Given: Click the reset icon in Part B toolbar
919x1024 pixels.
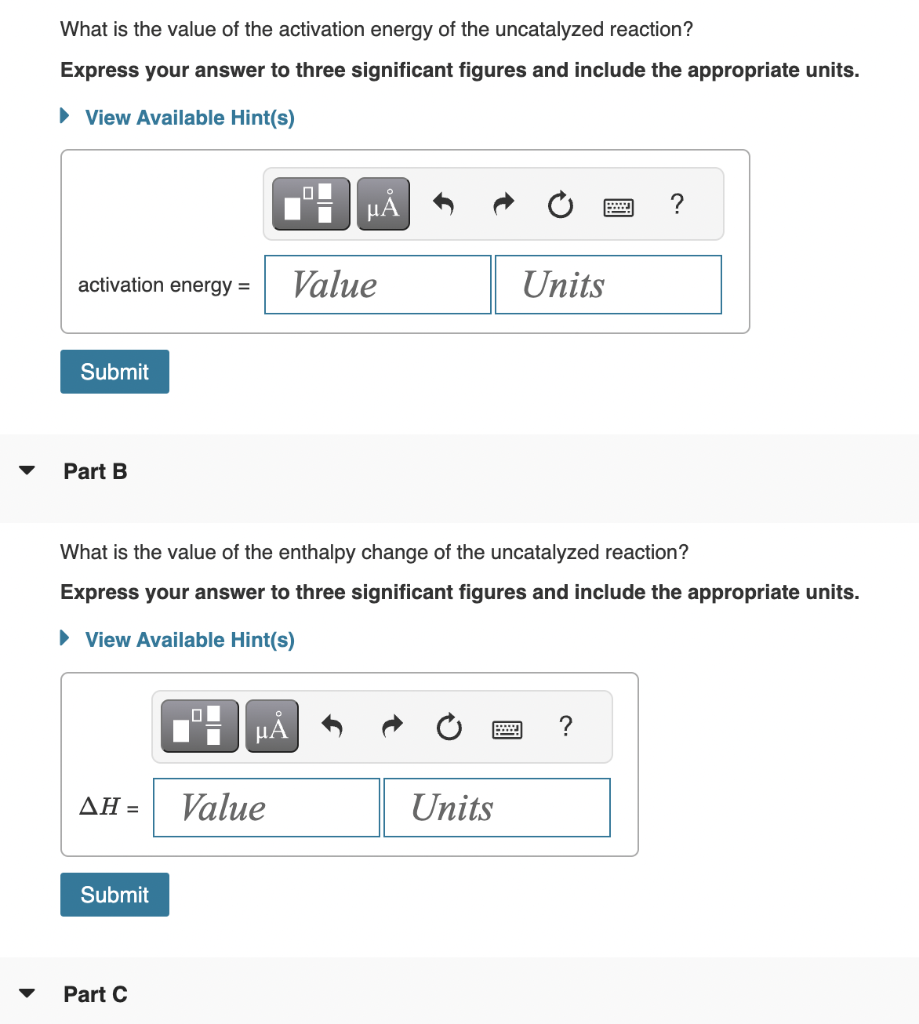Looking at the screenshot, I should [x=449, y=727].
